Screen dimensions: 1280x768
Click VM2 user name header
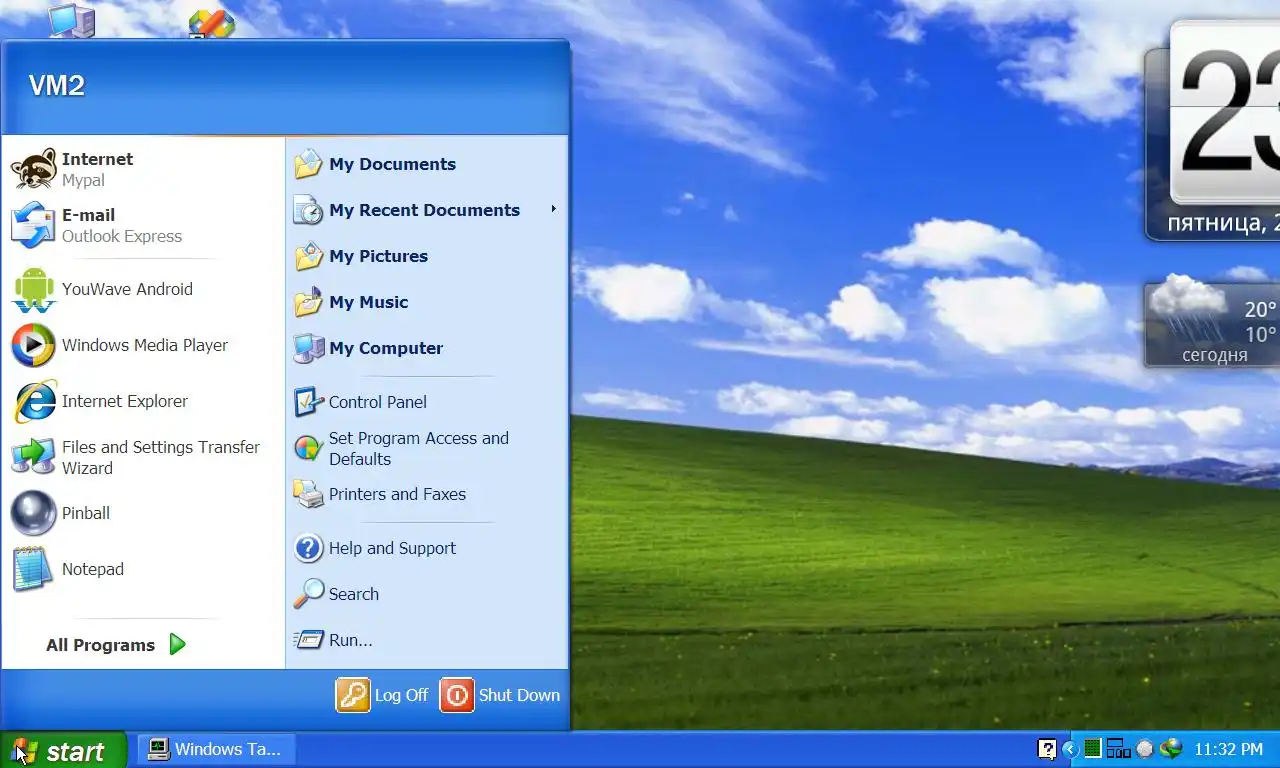(57, 86)
